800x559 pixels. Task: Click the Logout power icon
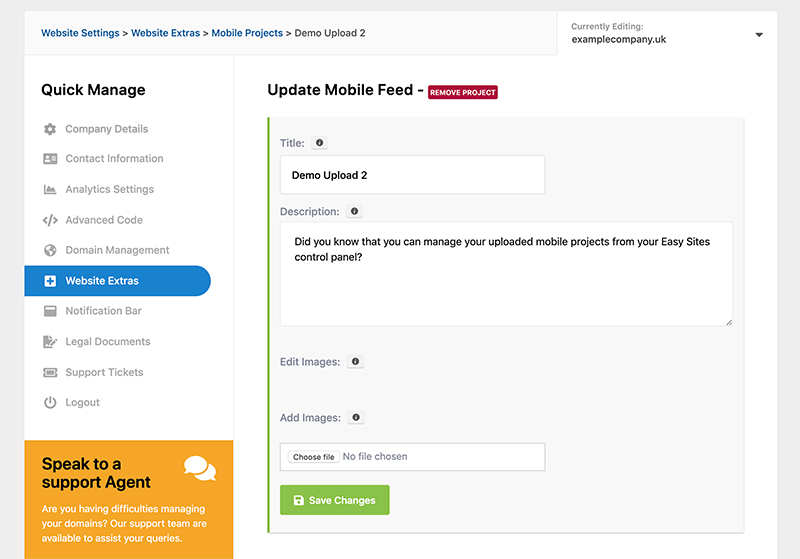50,402
